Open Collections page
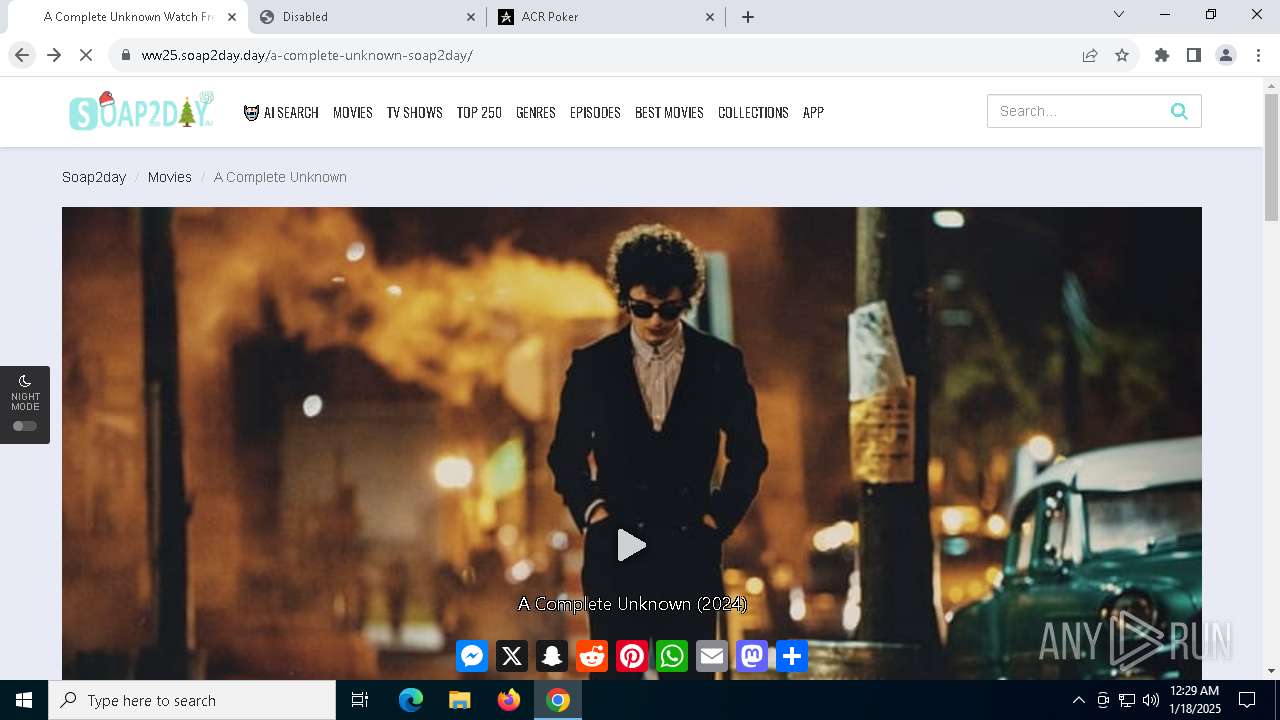Screen dimensions: 1280x720 tap(753, 112)
